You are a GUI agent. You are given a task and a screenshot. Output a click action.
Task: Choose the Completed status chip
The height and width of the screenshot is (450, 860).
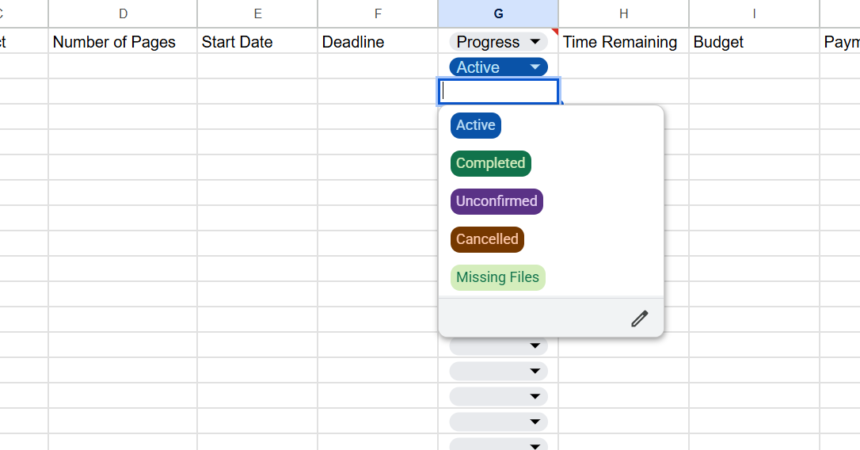(x=490, y=163)
